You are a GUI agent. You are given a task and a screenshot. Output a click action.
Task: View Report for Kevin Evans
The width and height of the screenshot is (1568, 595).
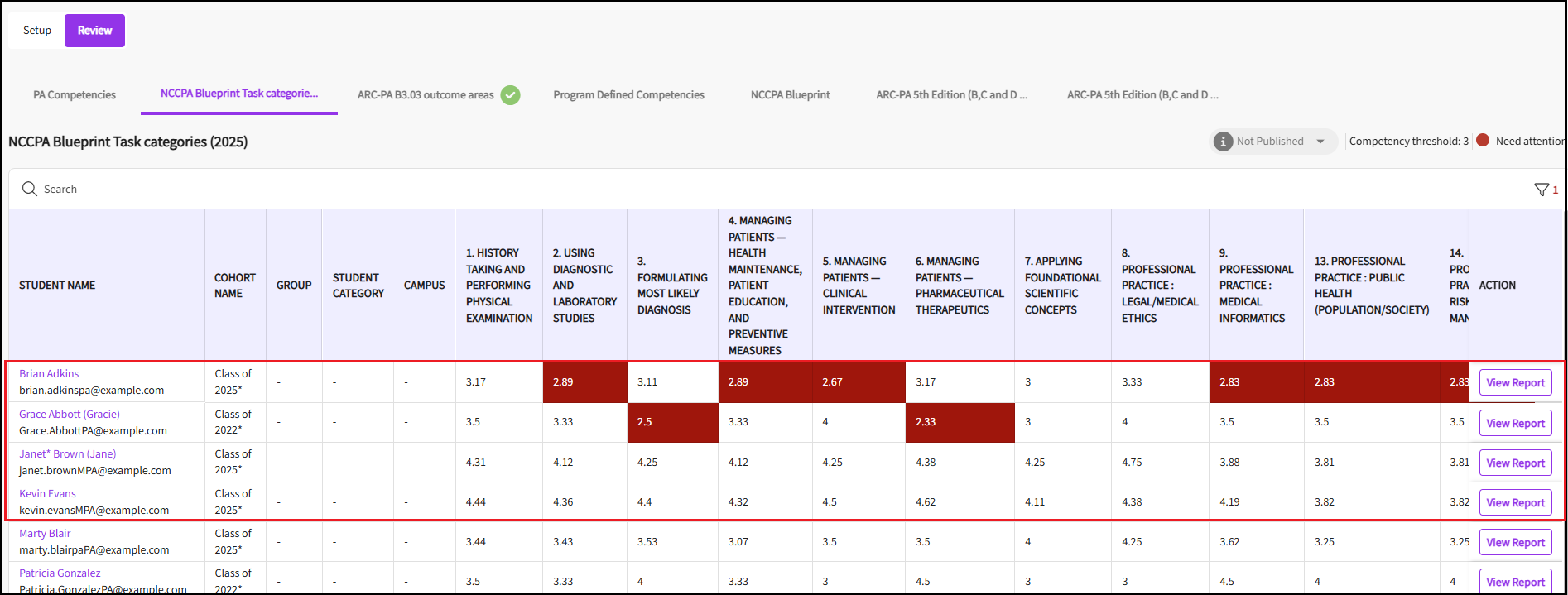point(1515,502)
